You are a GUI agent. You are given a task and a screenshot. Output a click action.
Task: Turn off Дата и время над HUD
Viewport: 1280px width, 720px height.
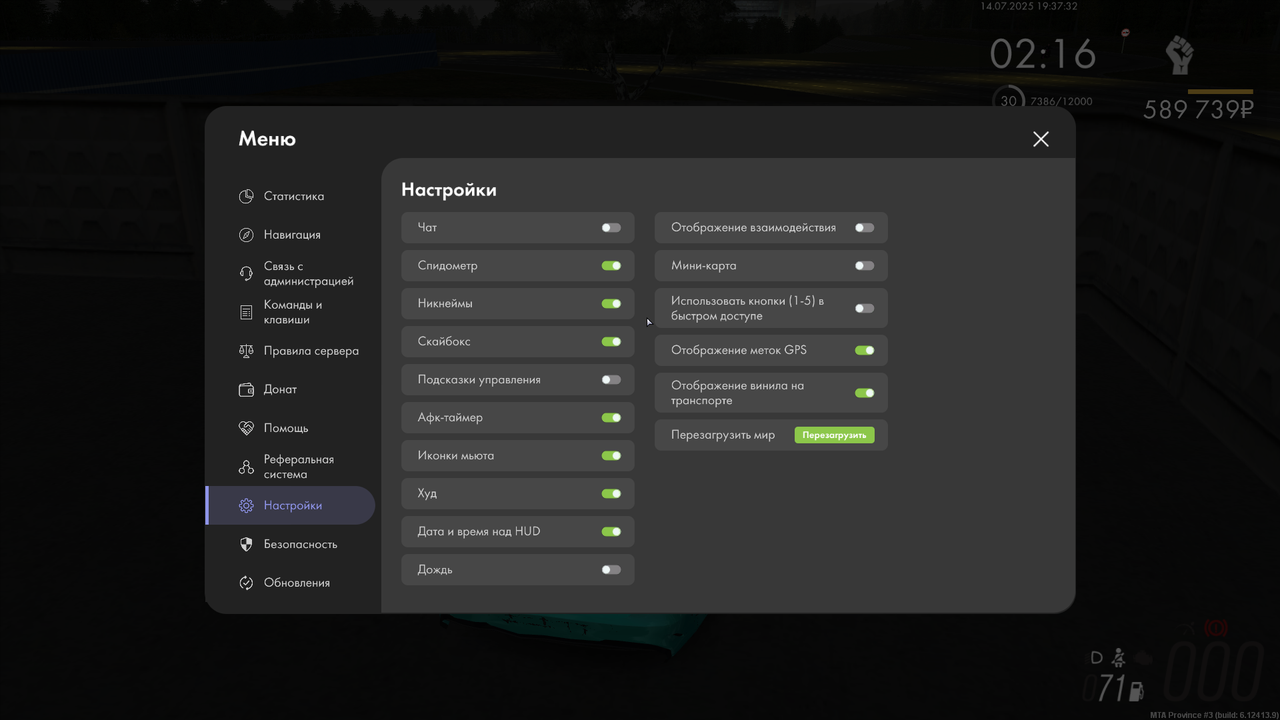611,532
